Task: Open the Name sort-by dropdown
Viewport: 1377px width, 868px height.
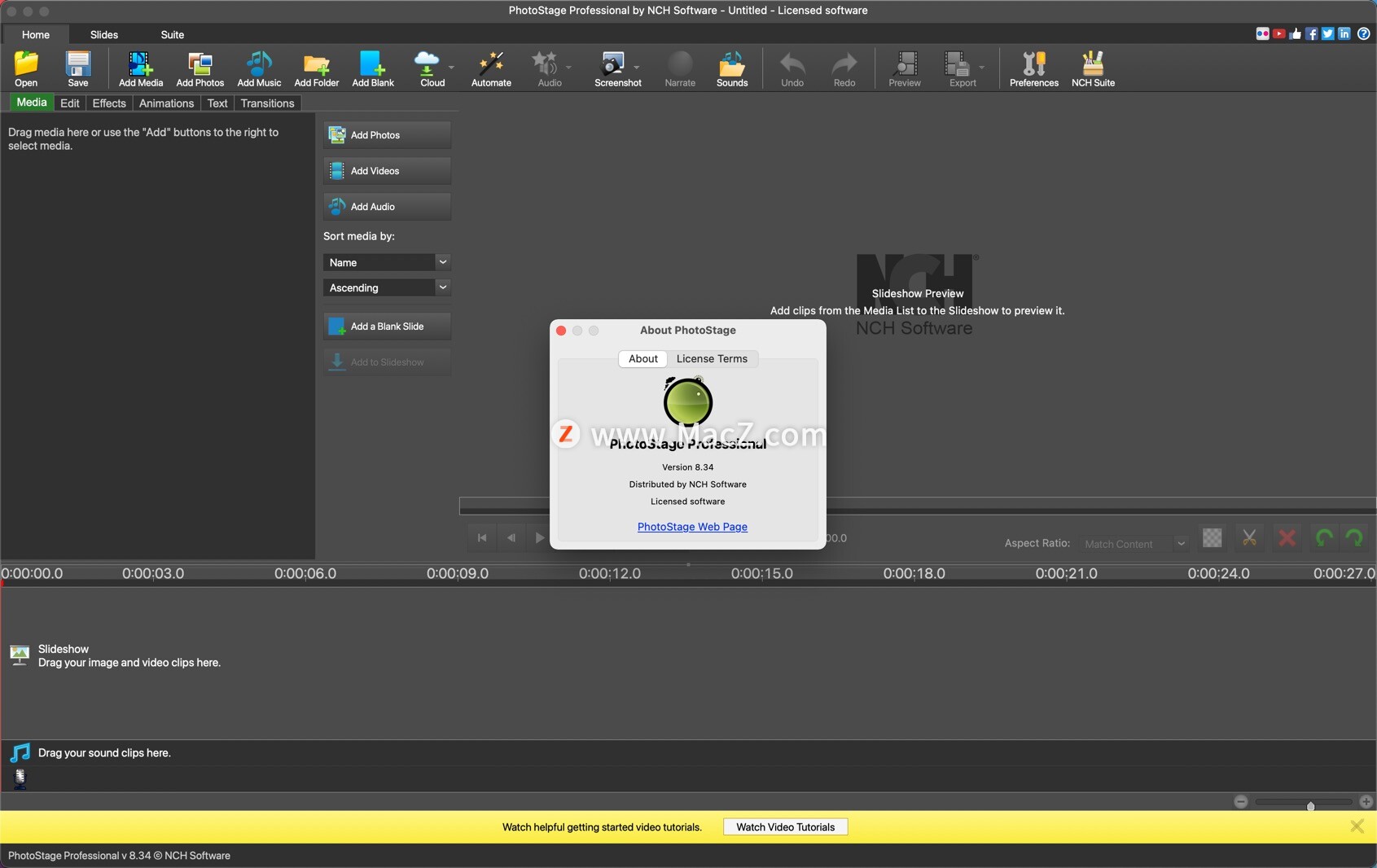Action: pos(387,262)
